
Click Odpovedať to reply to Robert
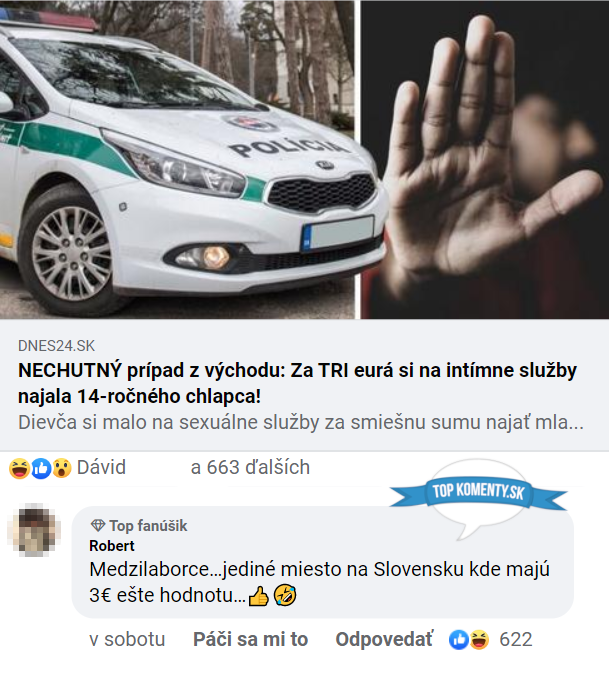pyautogui.click(x=384, y=640)
